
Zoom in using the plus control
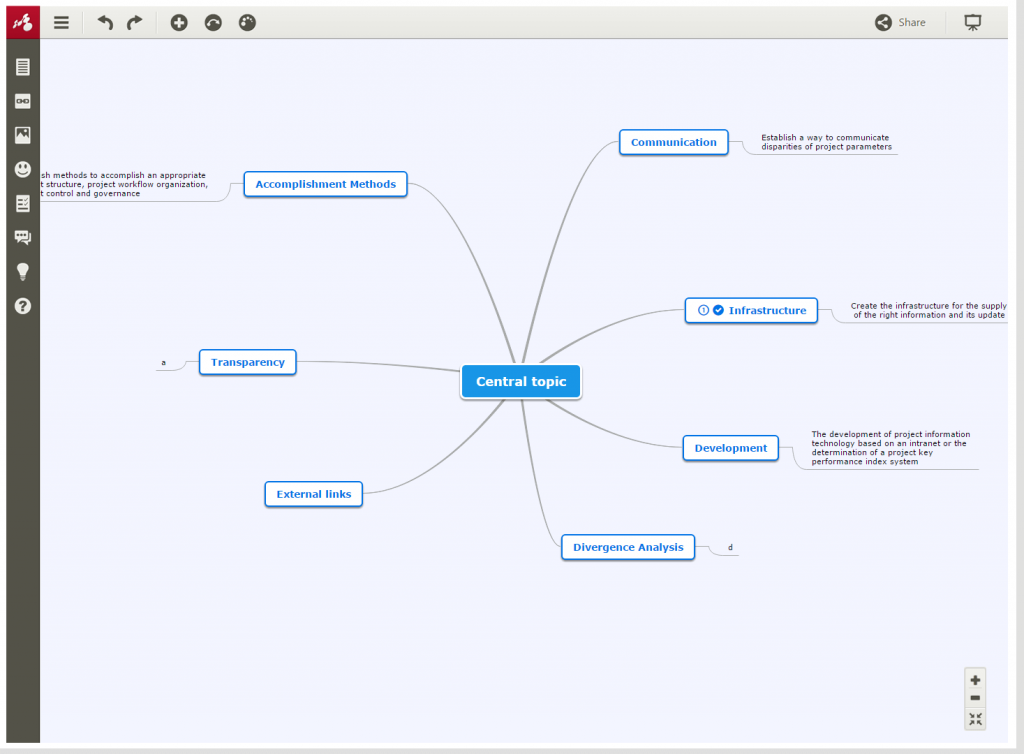(x=975, y=680)
